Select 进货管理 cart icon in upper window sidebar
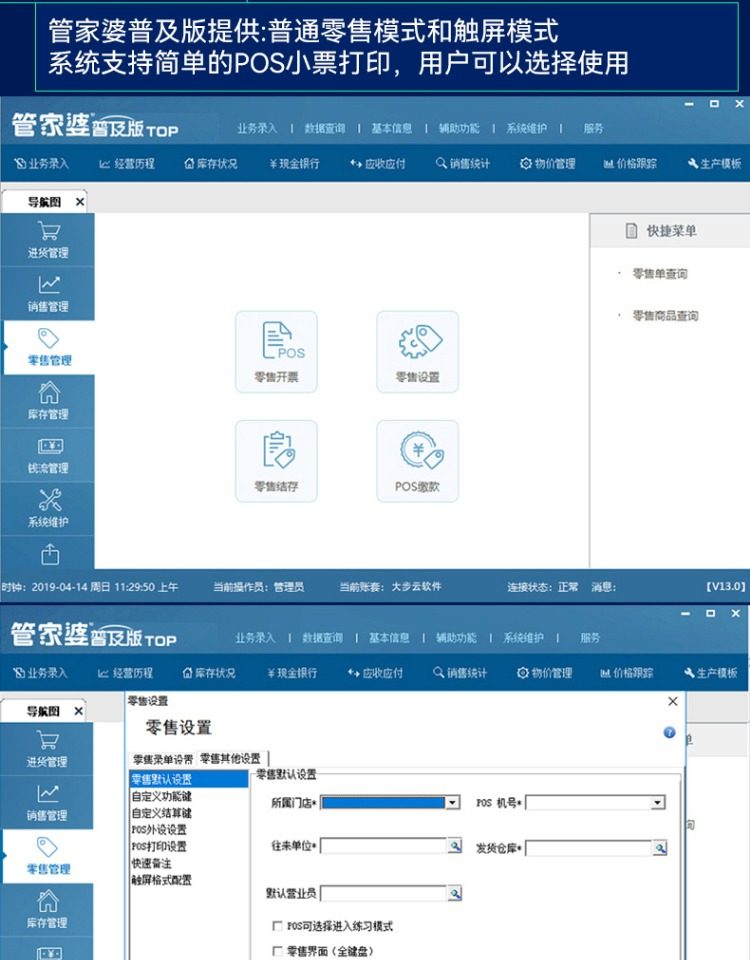The width and height of the screenshot is (750, 960). pyautogui.click(x=48, y=239)
